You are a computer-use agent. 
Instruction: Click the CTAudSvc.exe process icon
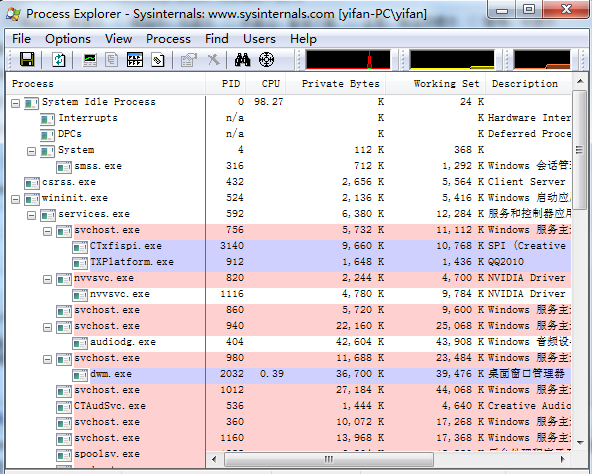pos(64,407)
